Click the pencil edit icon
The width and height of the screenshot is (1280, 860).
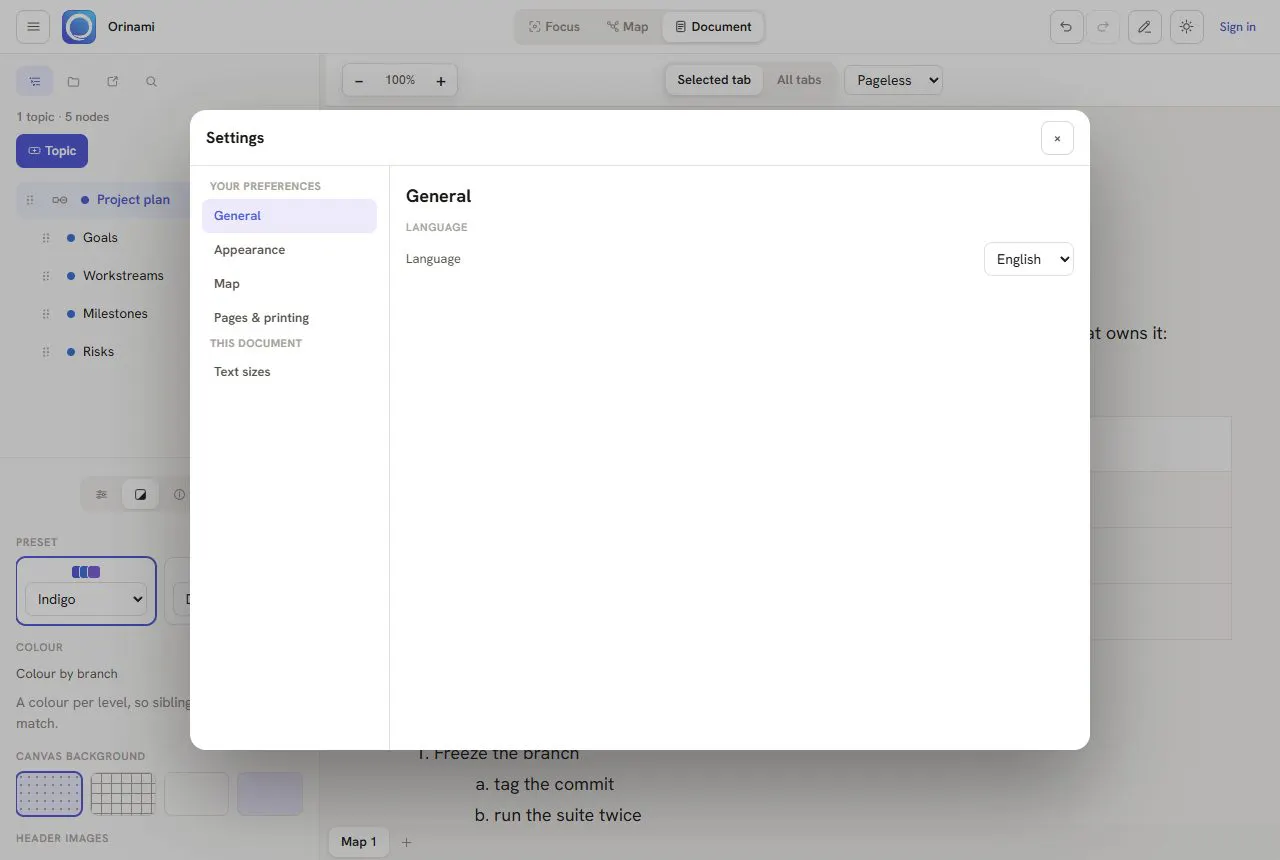click(x=1145, y=27)
